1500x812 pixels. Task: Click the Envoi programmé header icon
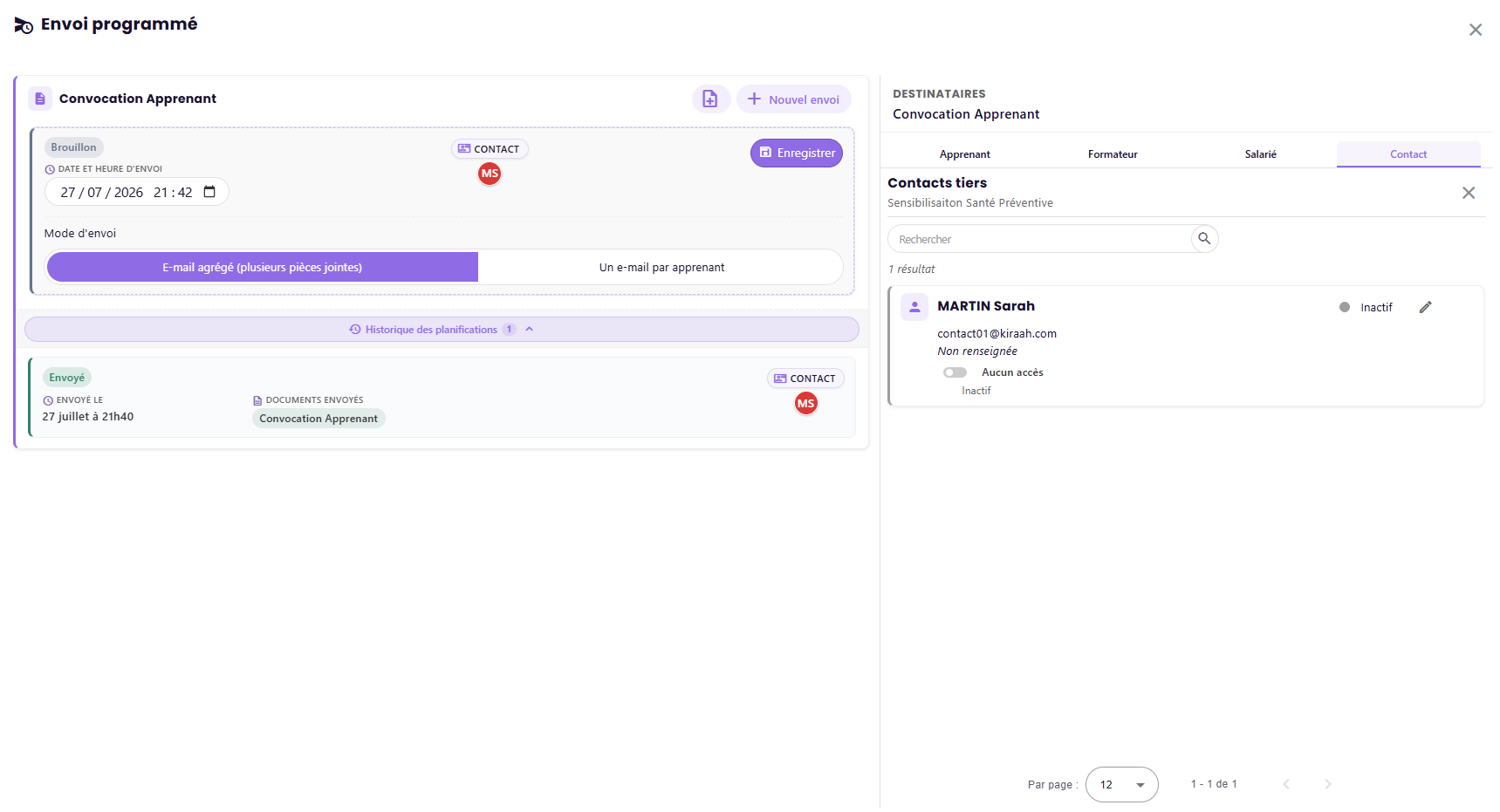click(x=24, y=25)
